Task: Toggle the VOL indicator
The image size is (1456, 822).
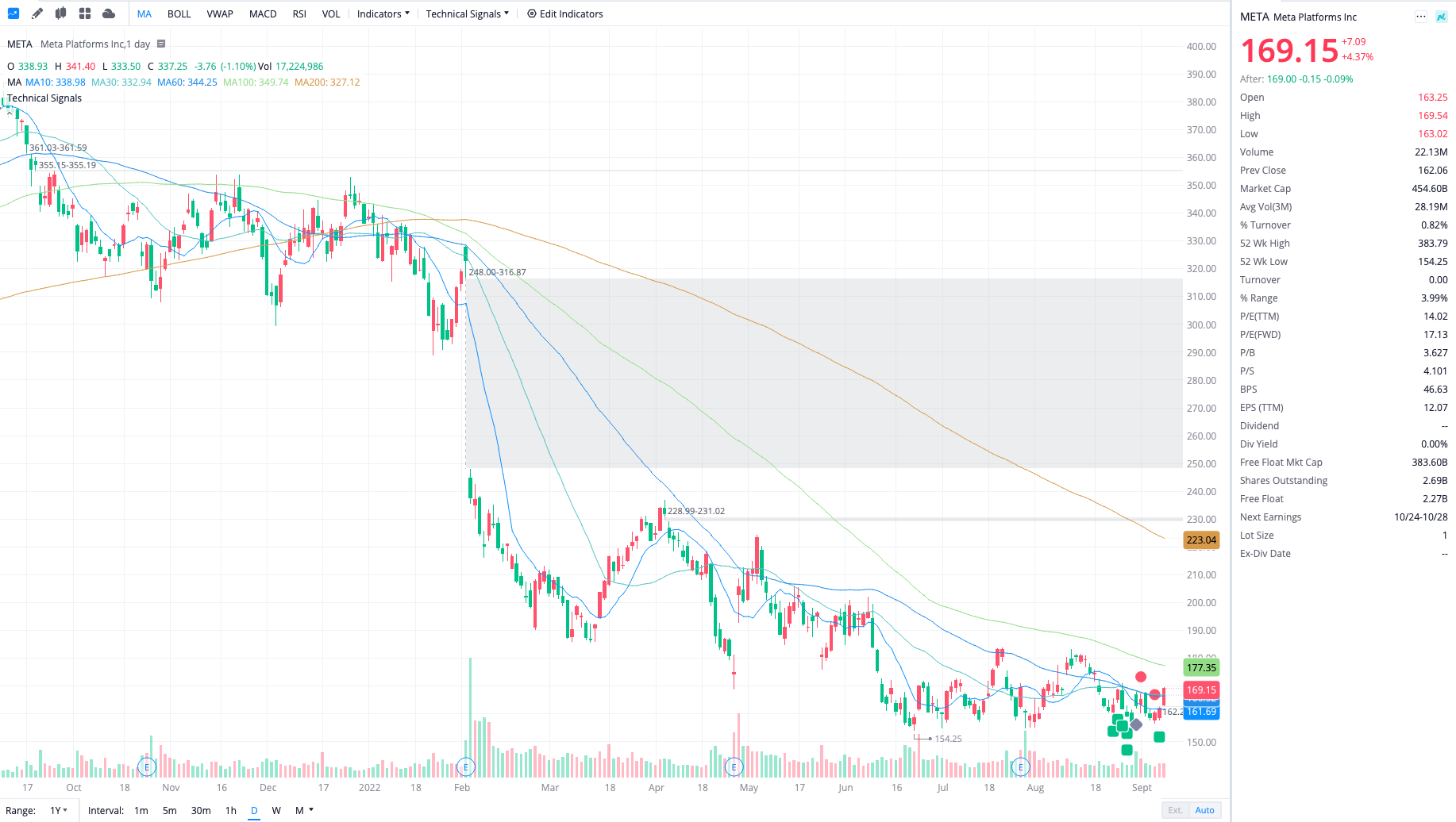Action: [331, 13]
